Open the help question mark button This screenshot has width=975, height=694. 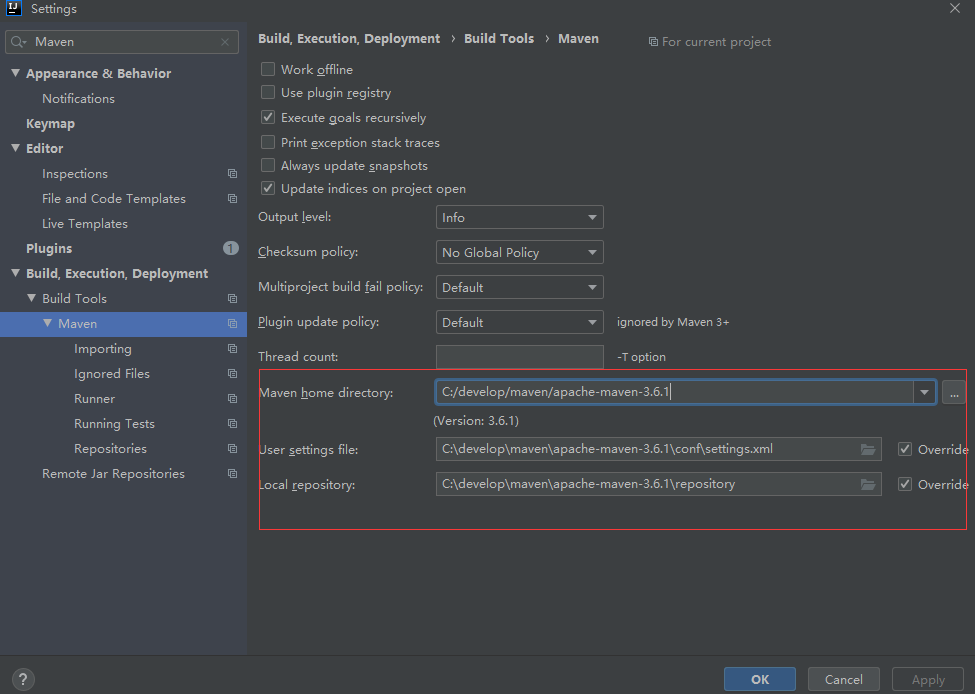[x=23, y=679]
